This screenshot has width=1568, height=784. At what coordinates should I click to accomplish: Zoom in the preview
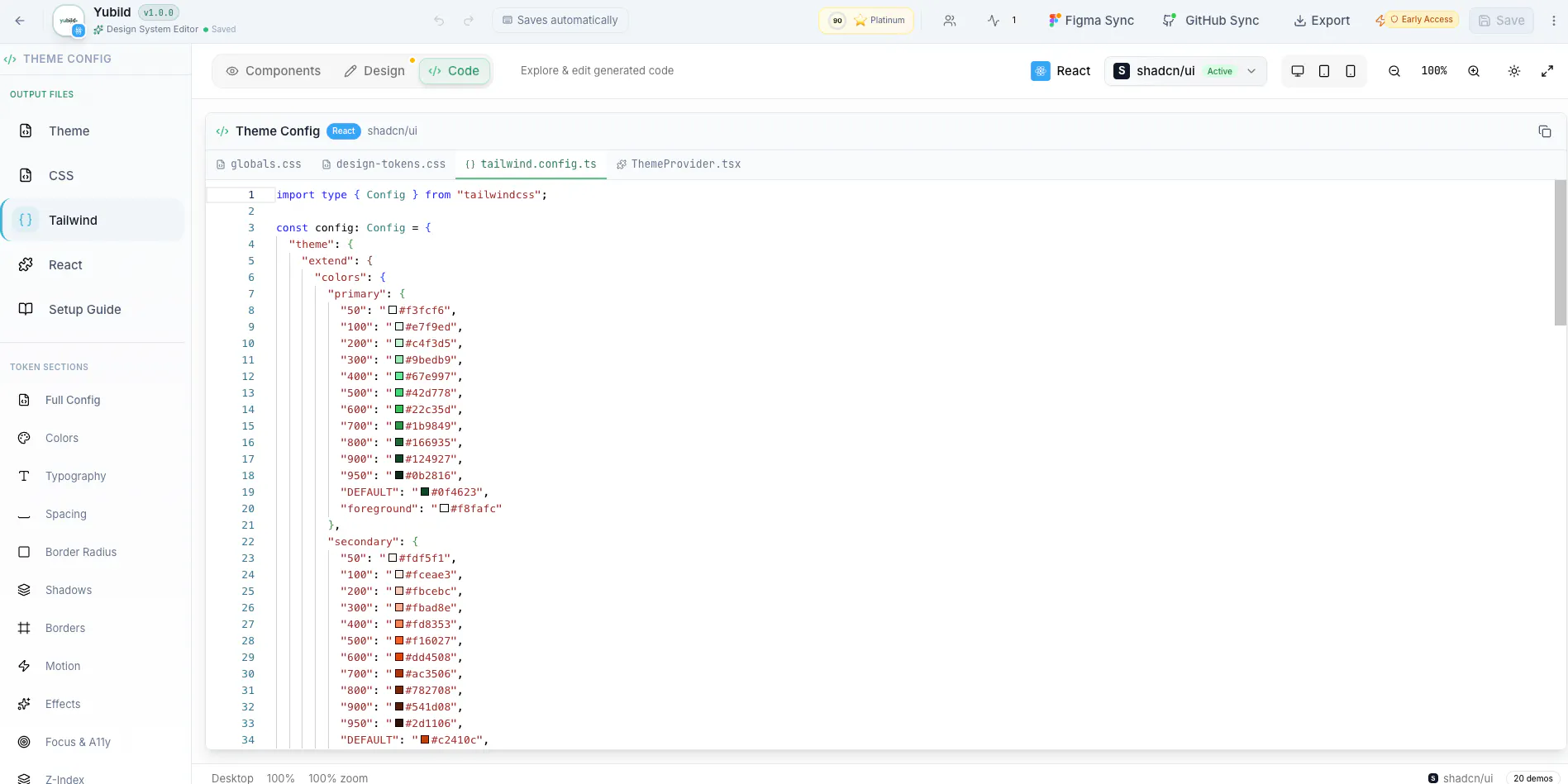(1474, 71)
